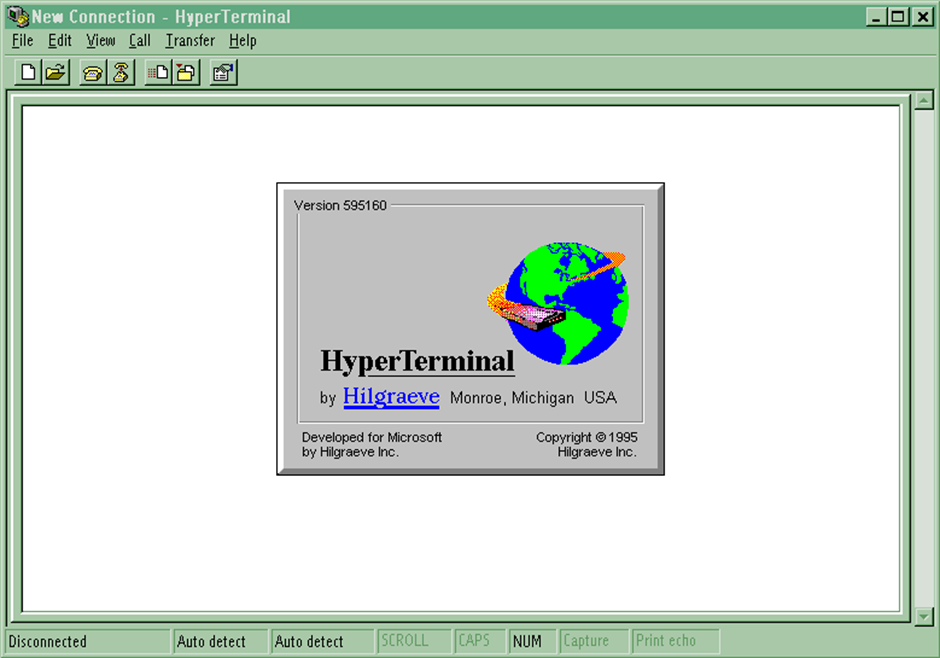
Task: Open the Transfer menu
Action: click(189, 40)
